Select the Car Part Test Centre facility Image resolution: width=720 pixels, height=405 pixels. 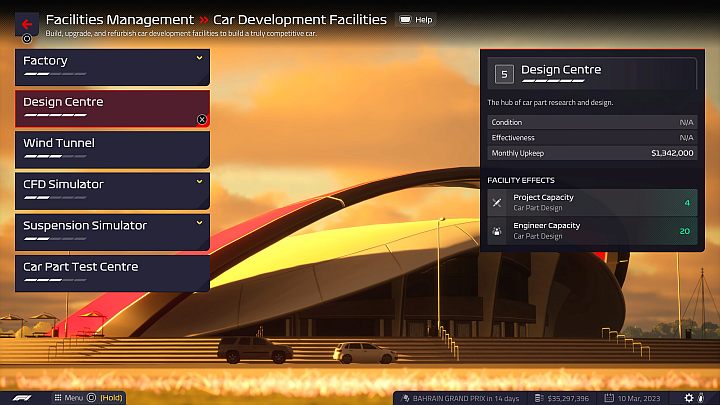112,272
